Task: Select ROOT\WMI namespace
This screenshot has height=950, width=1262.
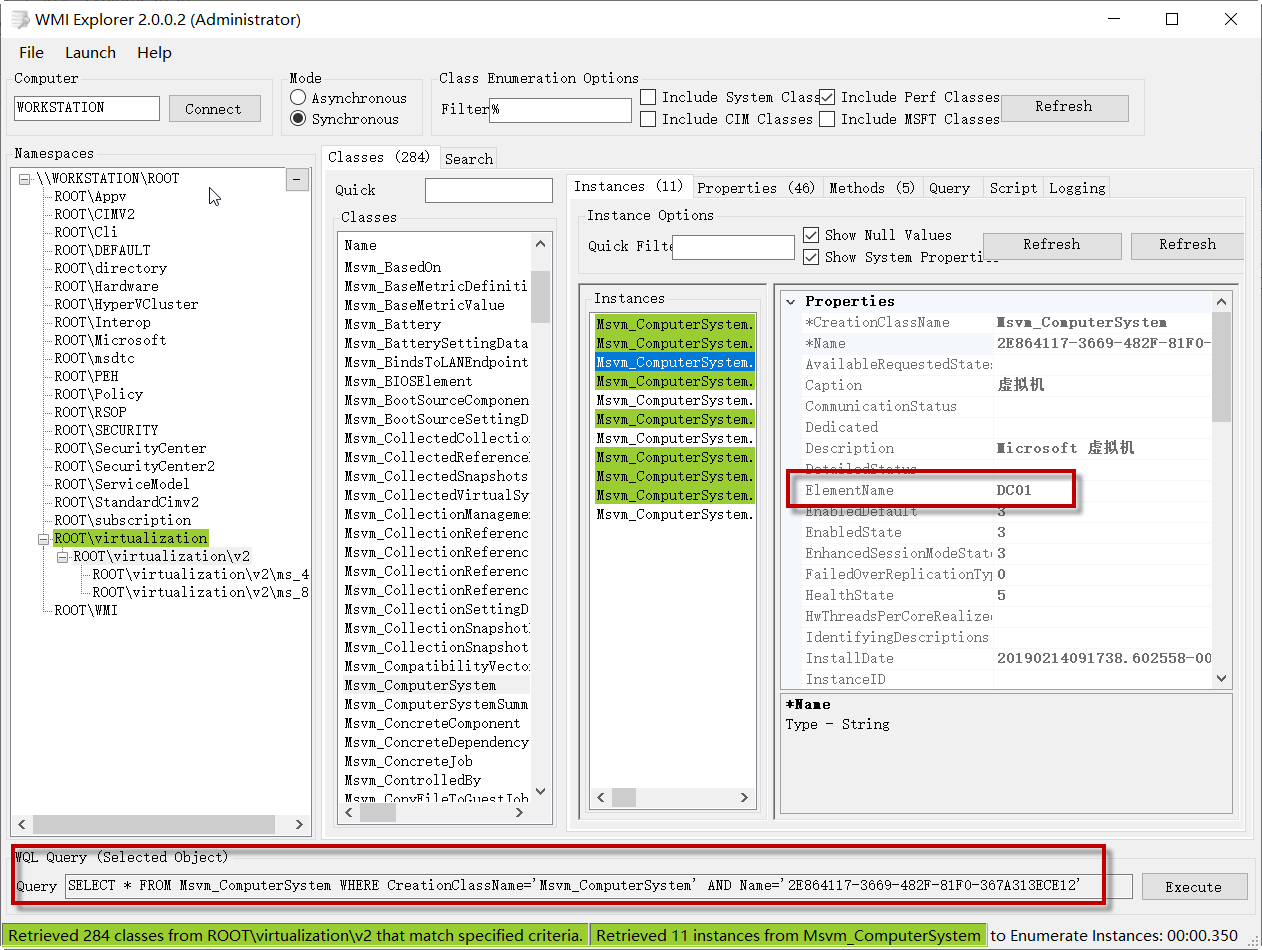Action: (x=85, y=611)
